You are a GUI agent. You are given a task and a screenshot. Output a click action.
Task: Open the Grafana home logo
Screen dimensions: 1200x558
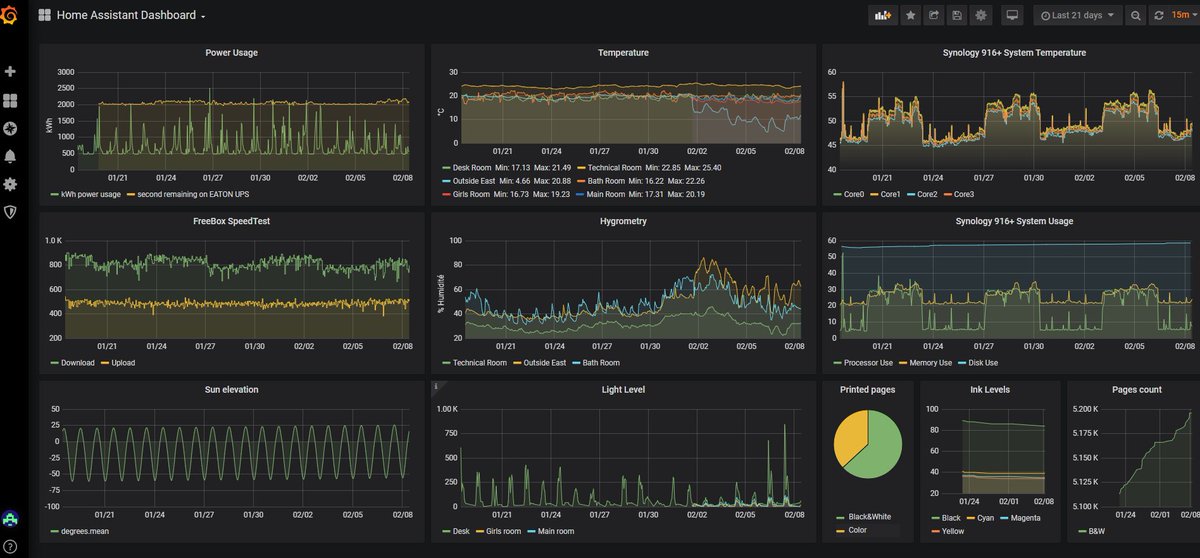click(10, 15)
